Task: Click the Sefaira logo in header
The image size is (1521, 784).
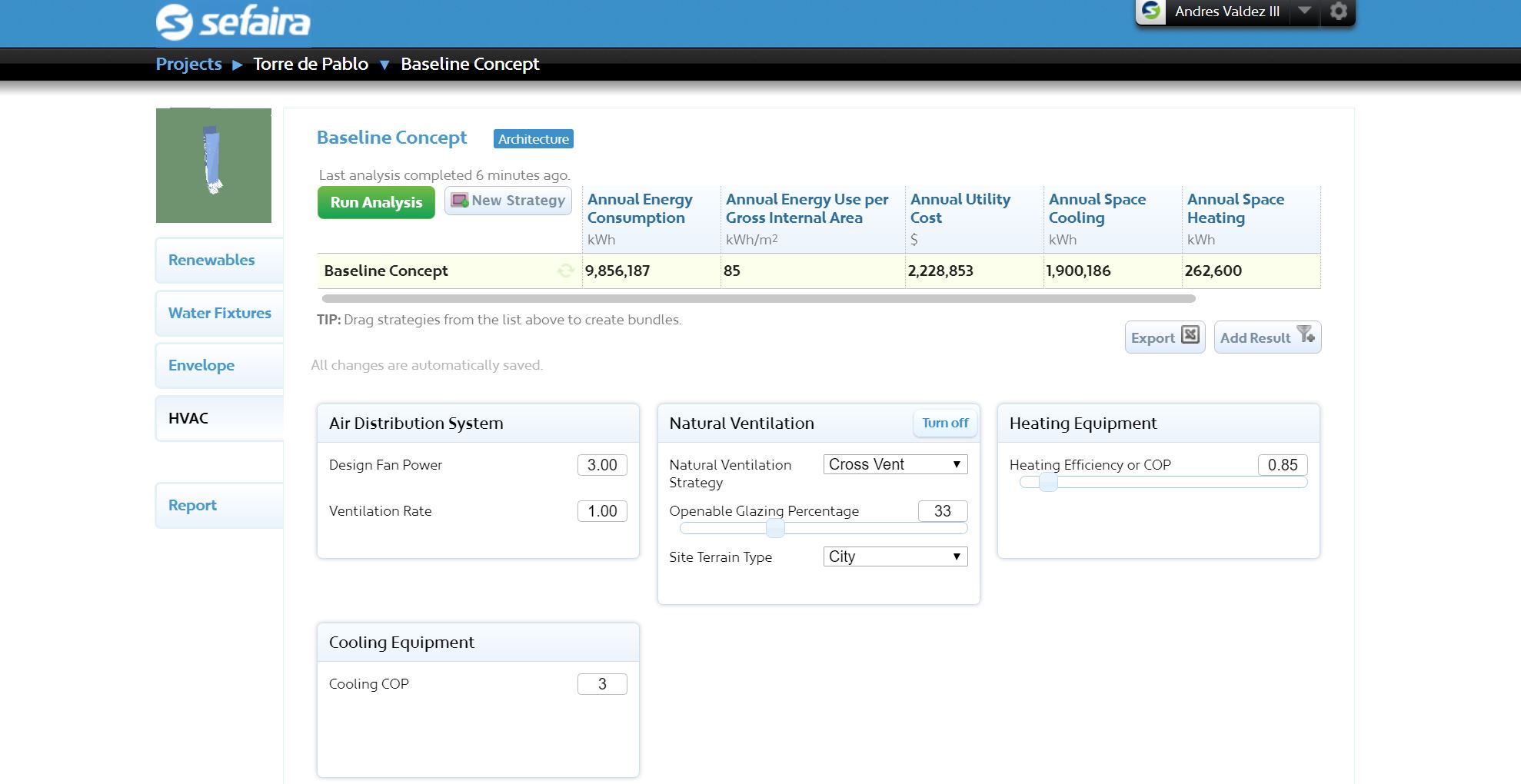Action: 232,22
